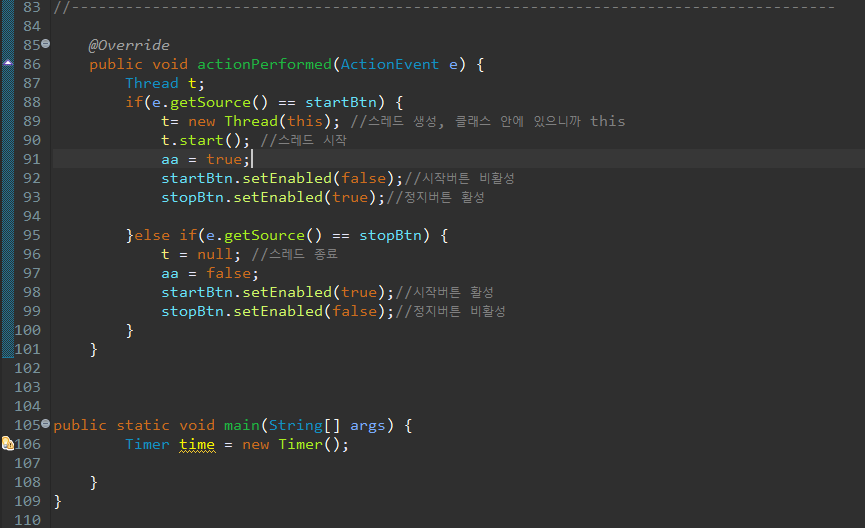Click the @Override annotation
Image resolution: width=865 pixels, height=528 pixels.
click(x=129, y=45)
